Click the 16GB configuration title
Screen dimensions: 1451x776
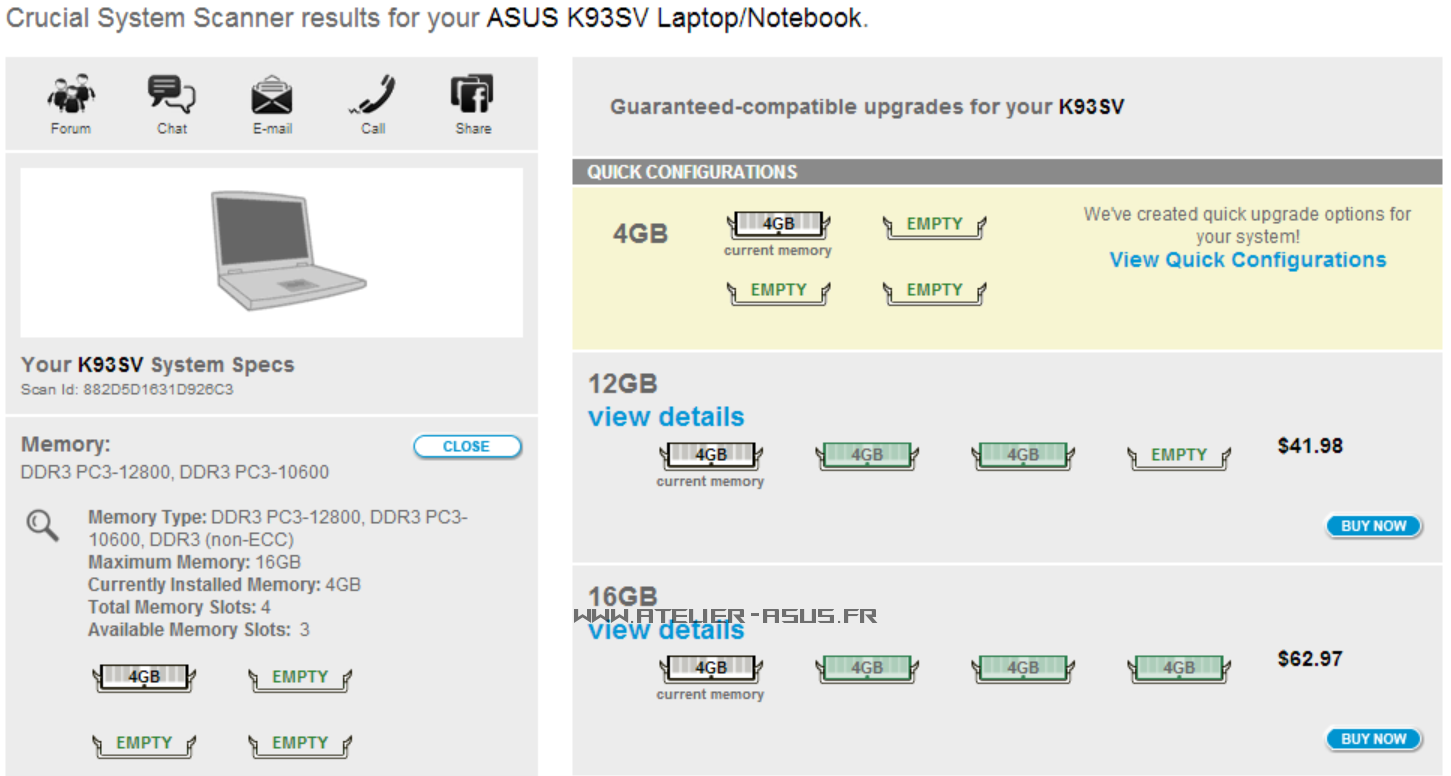click(623, 598)
